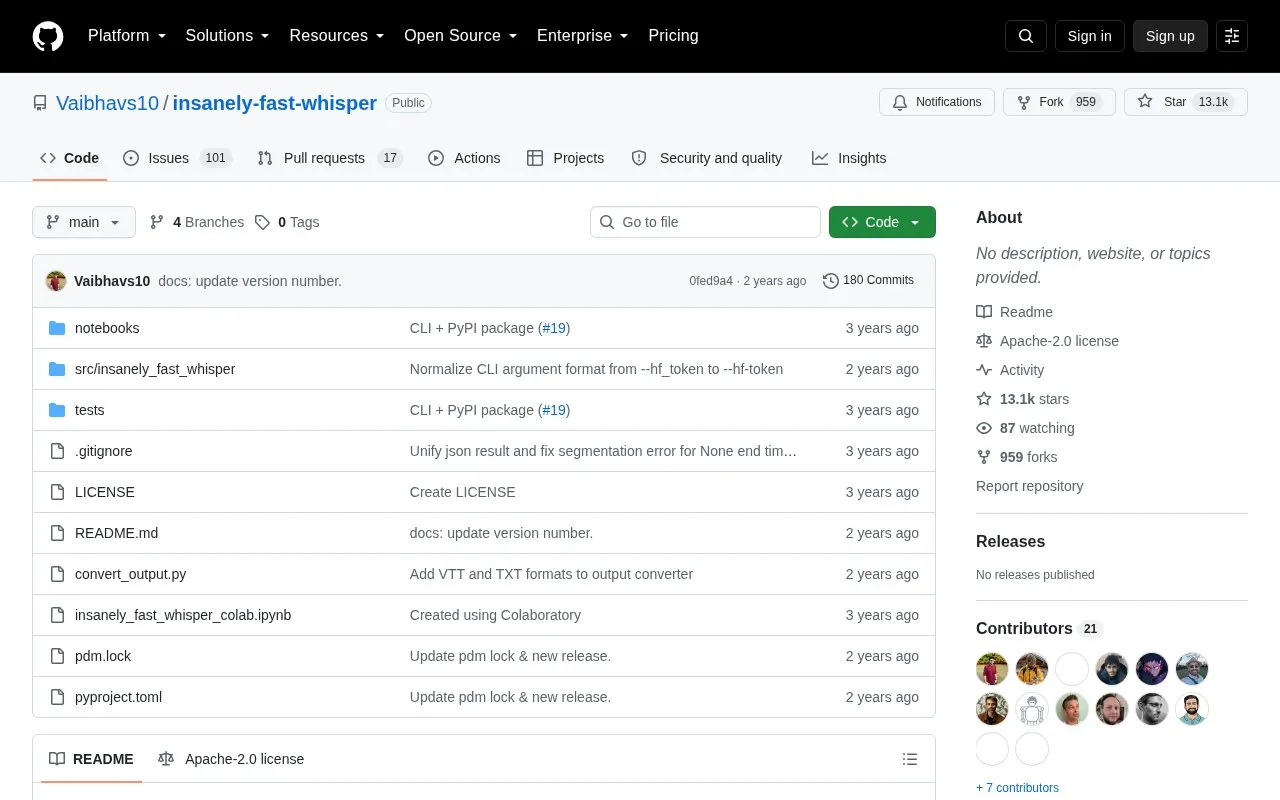Fork the repository via Fork button
1280x800 pixels.
(1059, 102)
